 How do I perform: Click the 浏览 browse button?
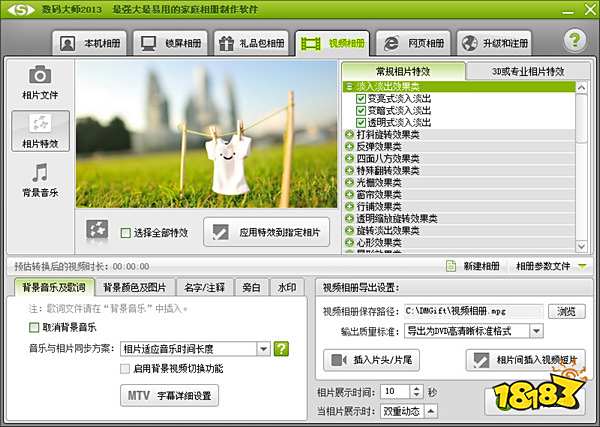pos(567,311)
